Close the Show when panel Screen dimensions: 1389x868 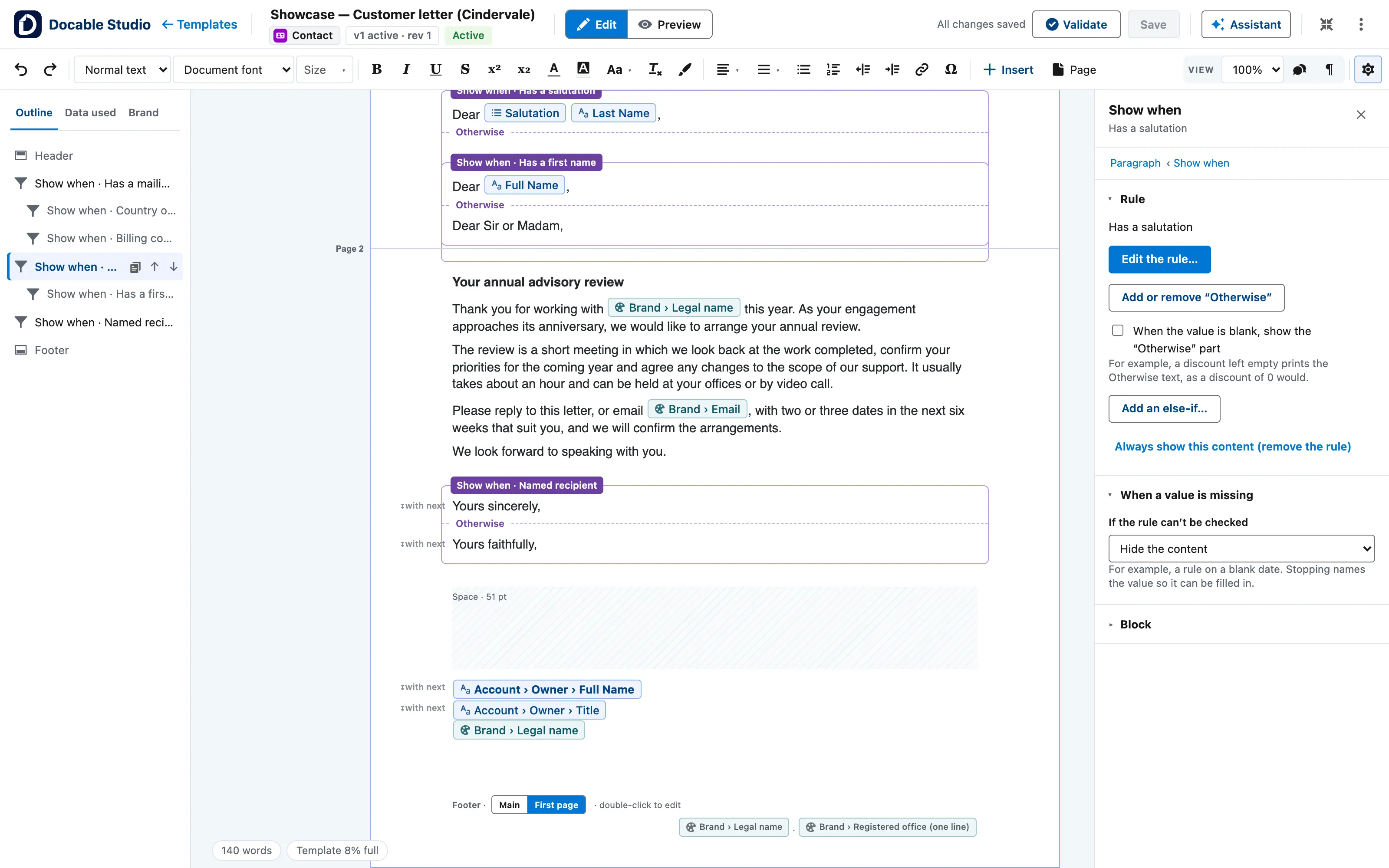click(x=1361, y=115)
